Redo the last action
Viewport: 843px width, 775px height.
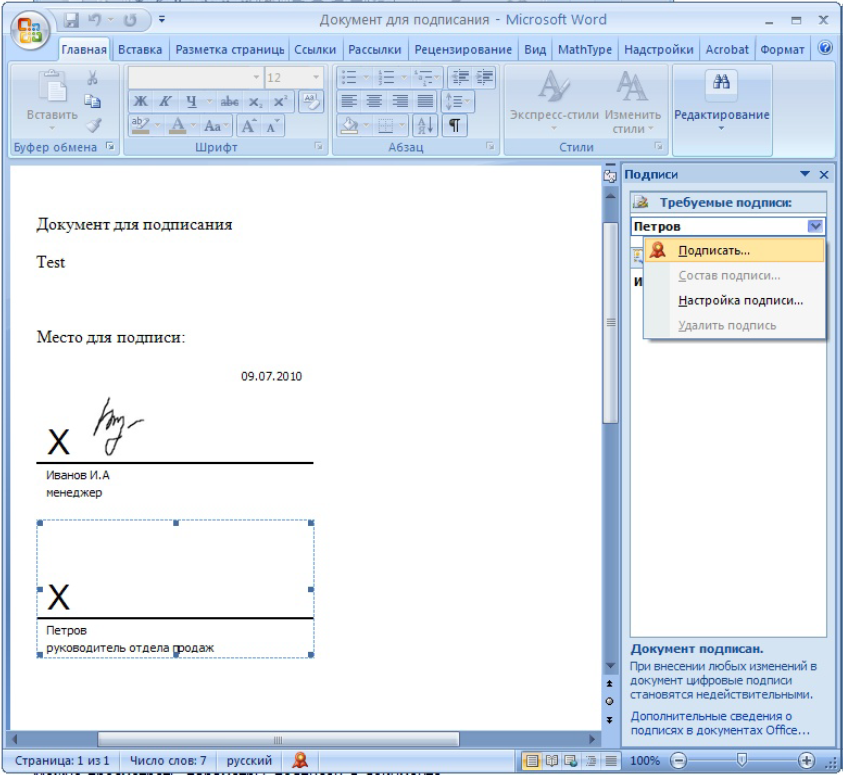pos(130,20)
